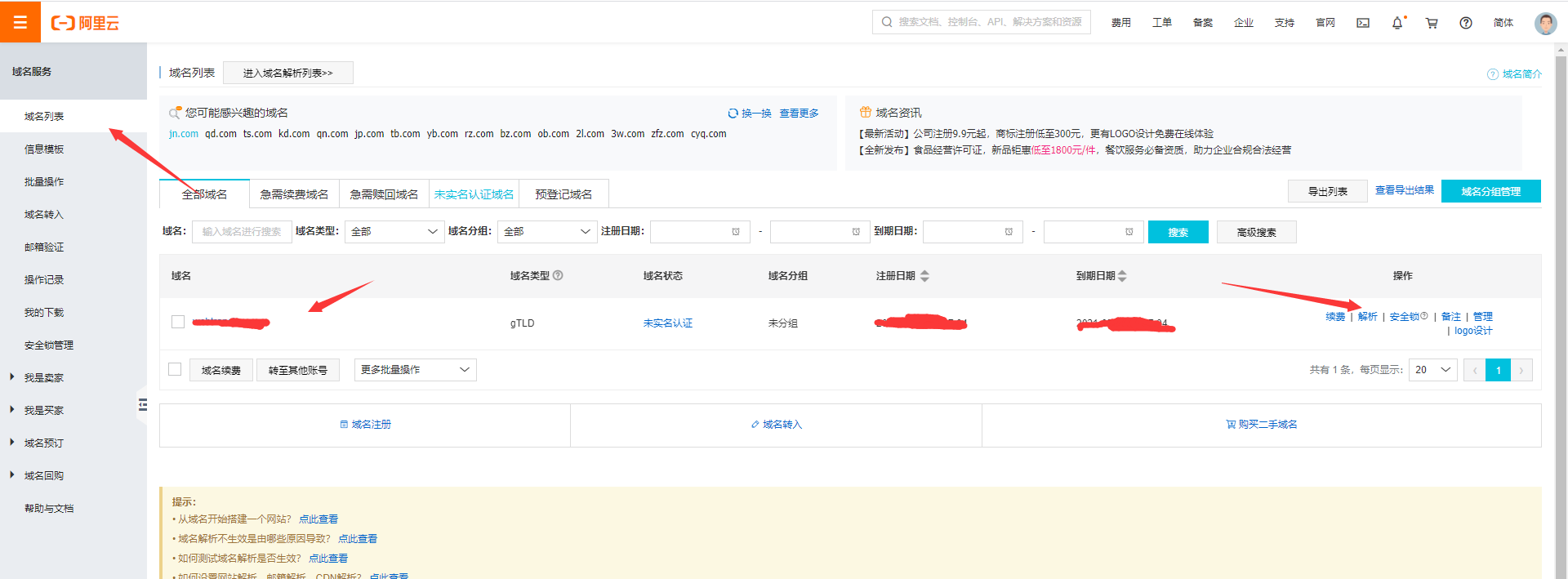This screenshot has height=579, width=1568.
Task: Click the 域名类型 help info icon
Action: click(x=558, y=276)
